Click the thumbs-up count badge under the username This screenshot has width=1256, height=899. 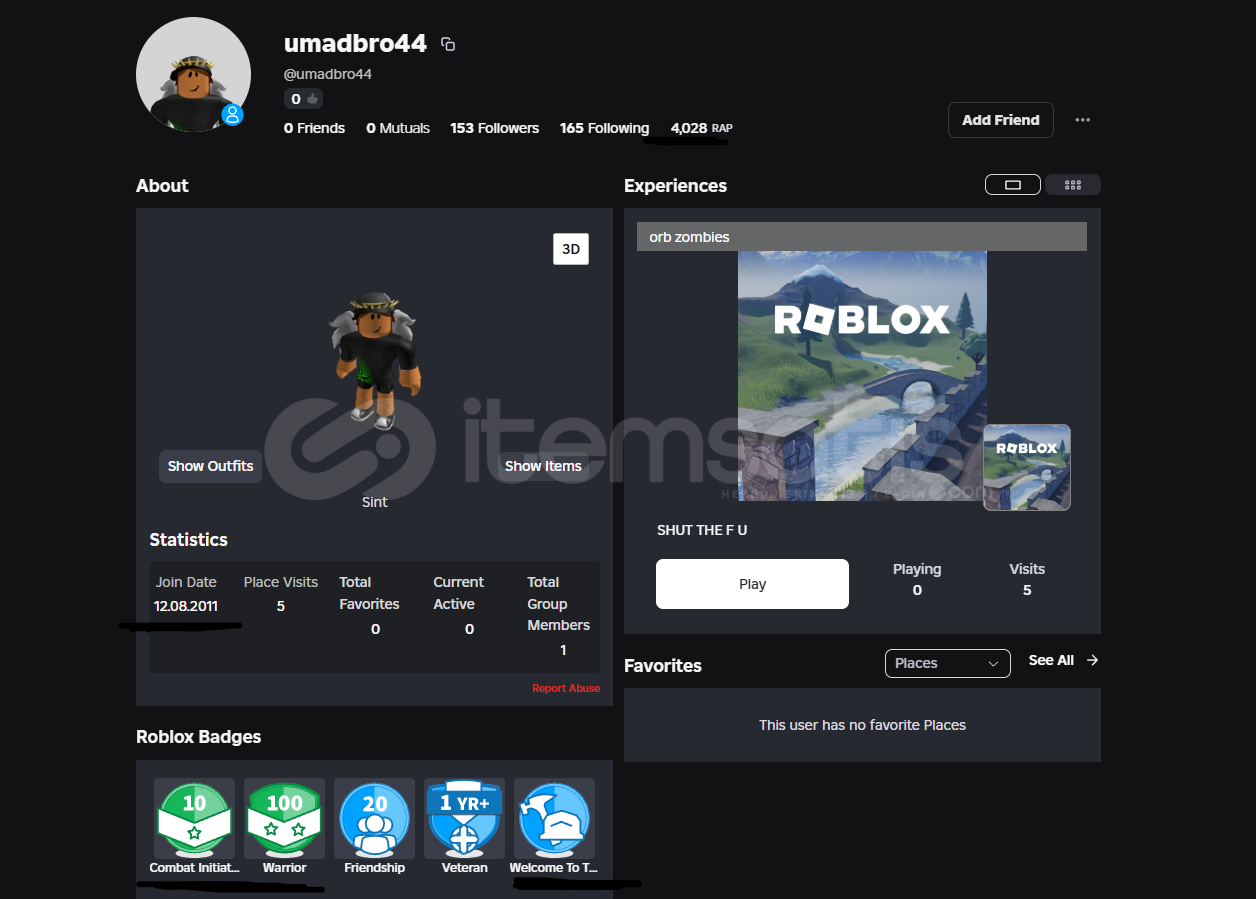tap(303, 99)
